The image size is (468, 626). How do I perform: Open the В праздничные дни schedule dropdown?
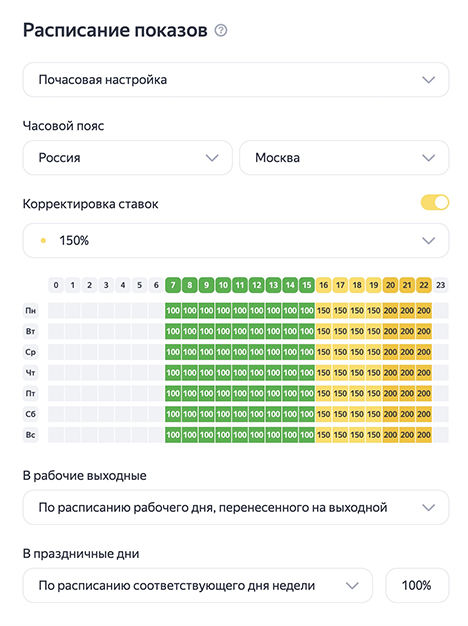(198, 586)
